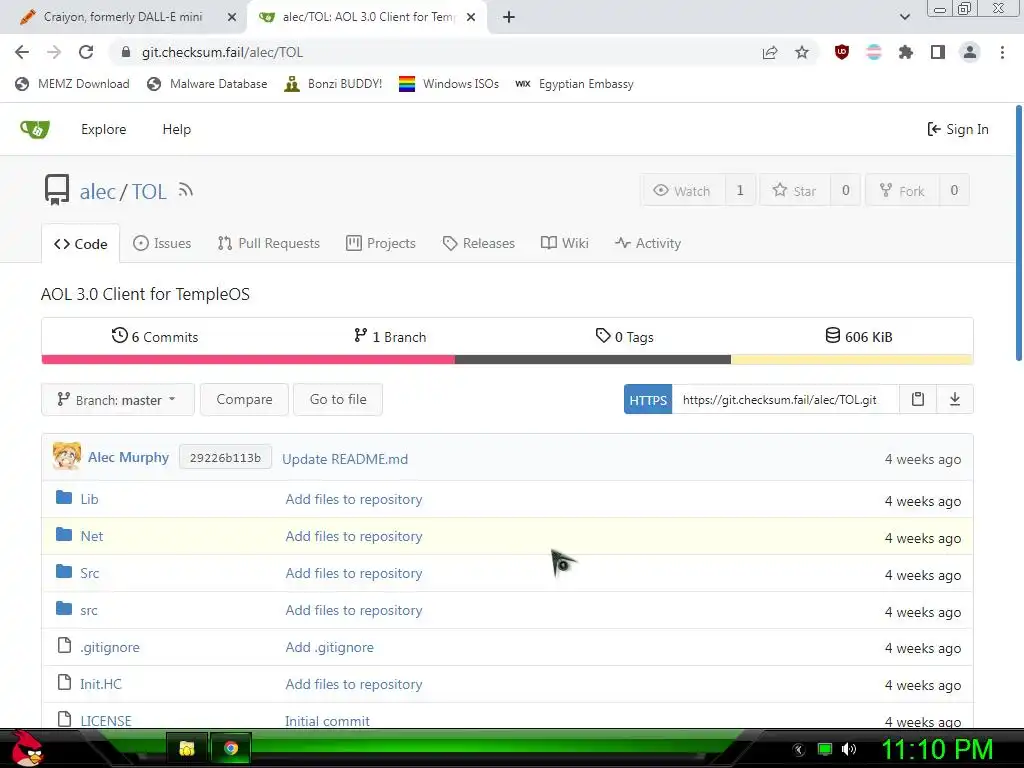Close the alec/TOL tab
The image size is (1024, 768).
click(471, 17)
